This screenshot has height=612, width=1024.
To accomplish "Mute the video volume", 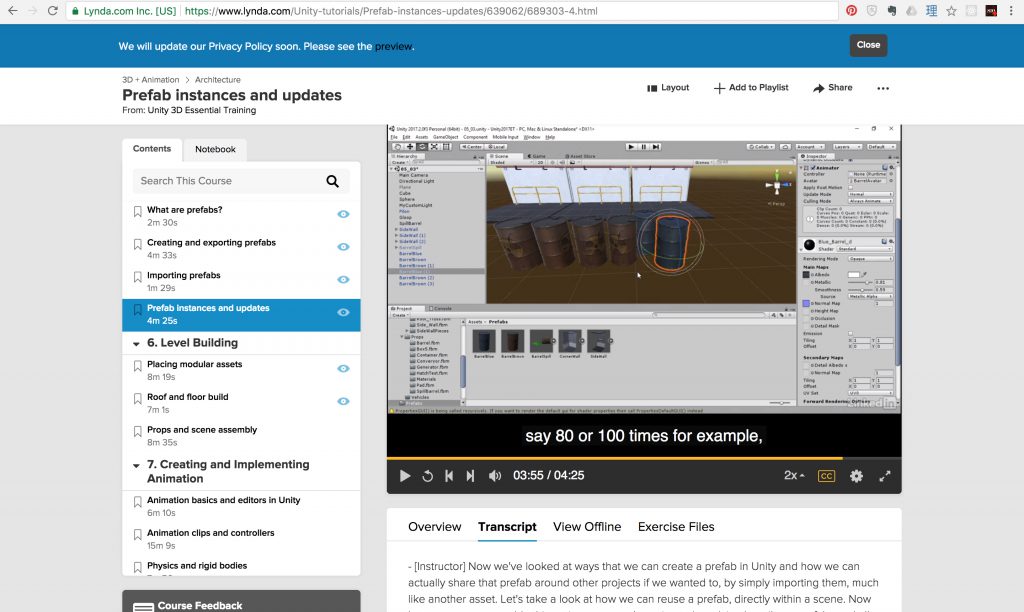I will [x=495, y=476].
